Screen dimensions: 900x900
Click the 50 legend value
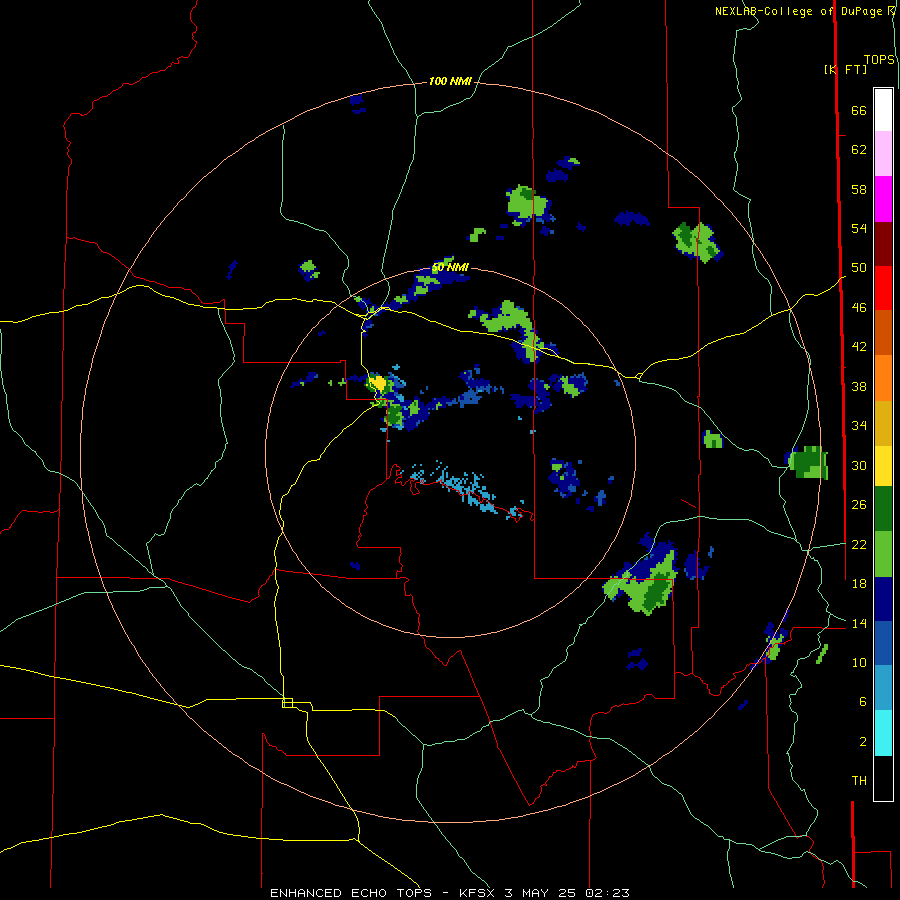(859, 267)
